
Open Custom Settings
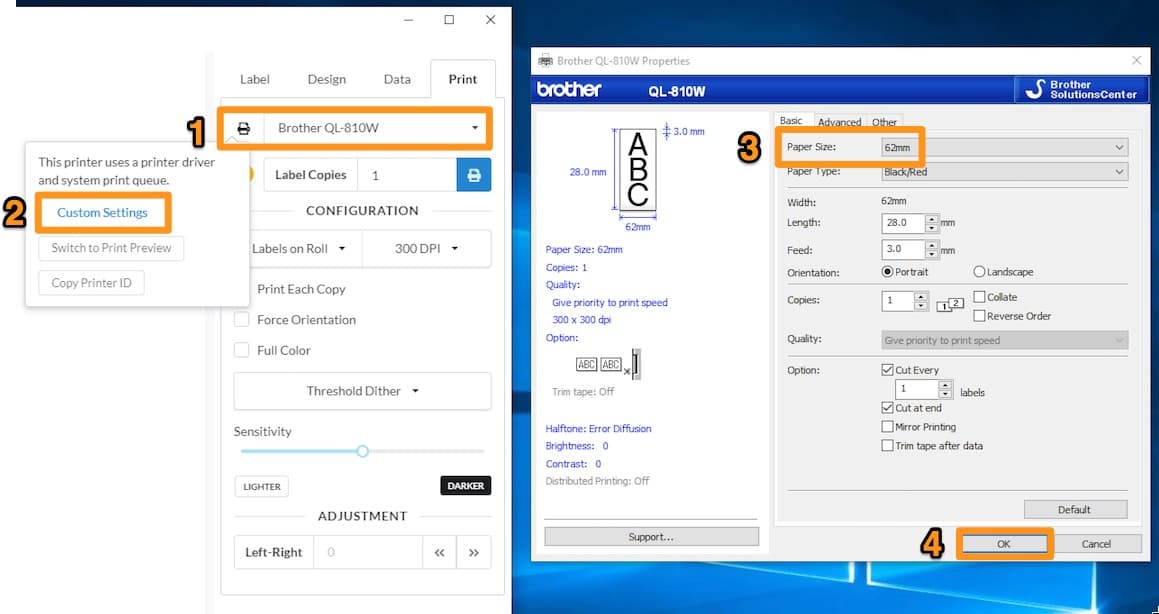coord(103,212)
